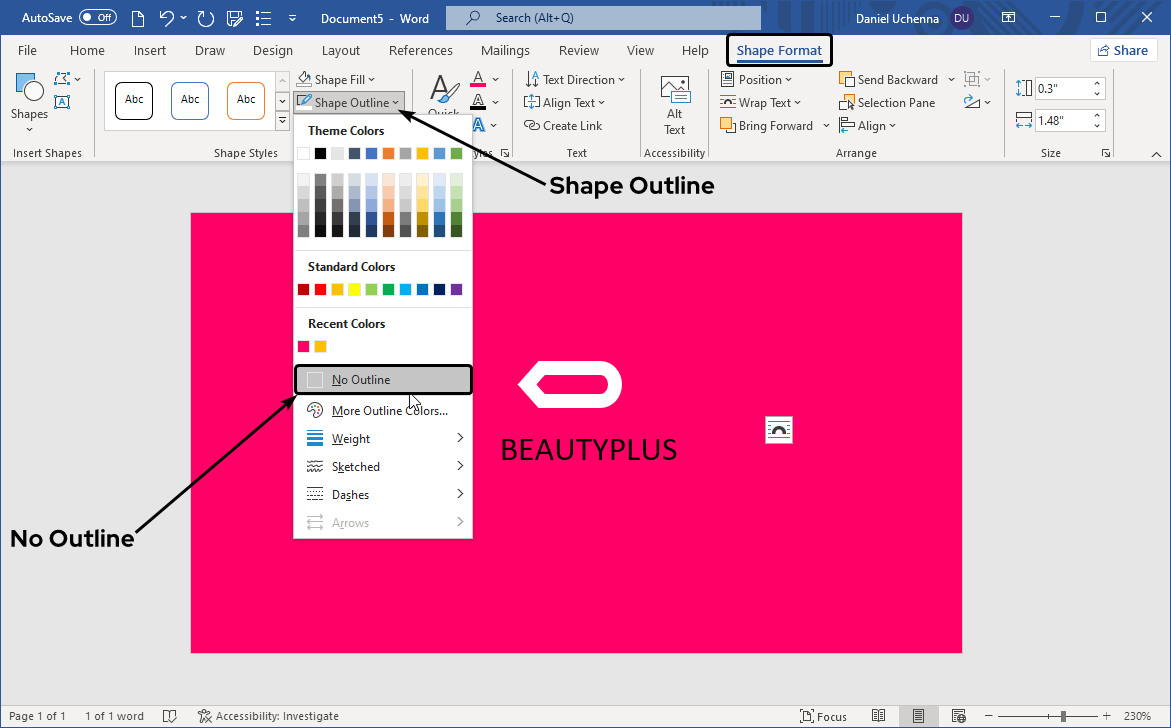Toggle Focus mode in status bar
Image resolution: width=1171 pixels, height=728 pixels.
pos(823,716)
